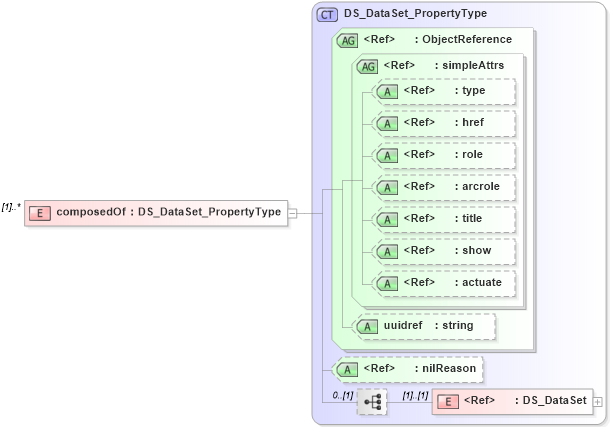Click the [1]..* cardinality label

point(11,207)
